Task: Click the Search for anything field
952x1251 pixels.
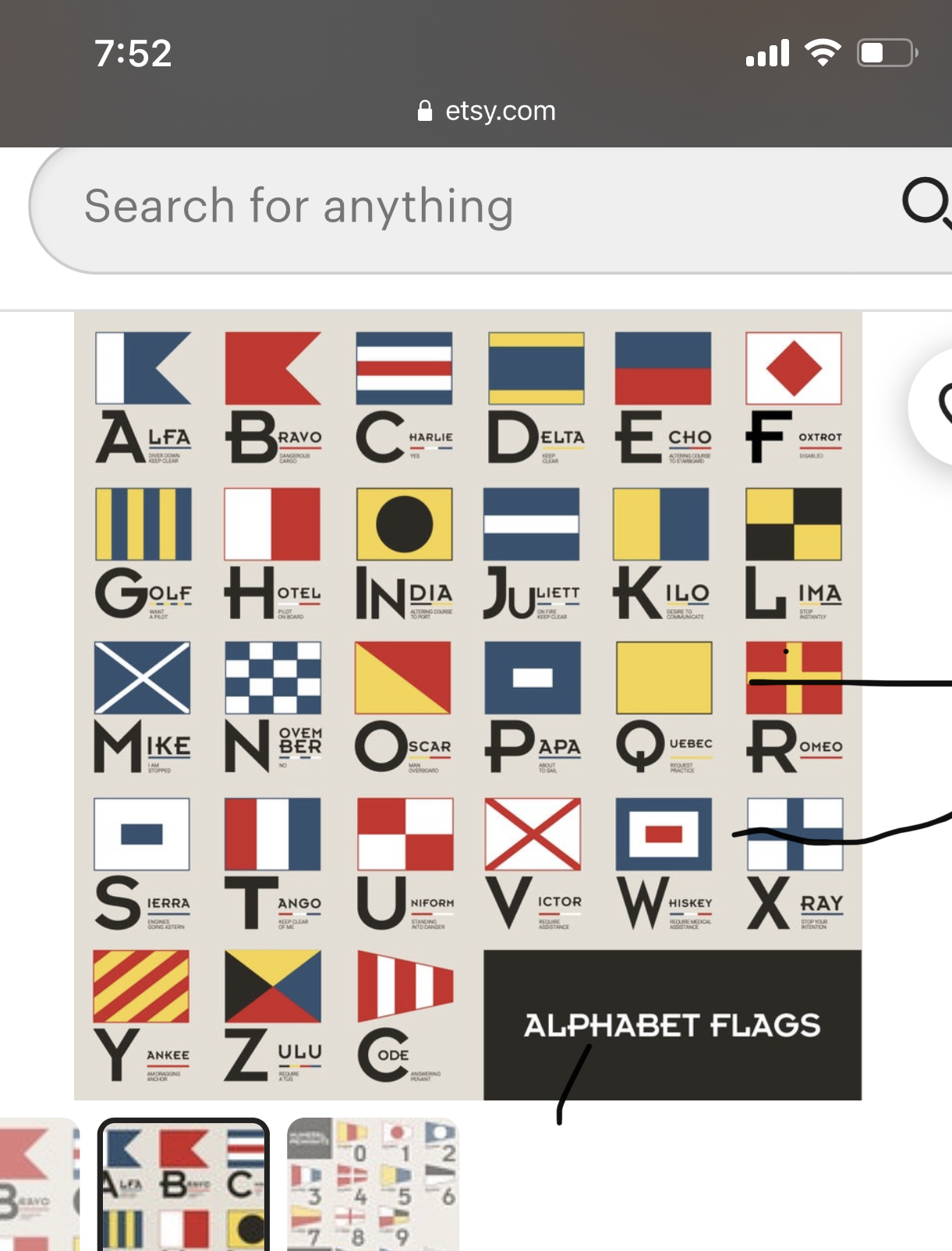Action: (x=468, y=207)
